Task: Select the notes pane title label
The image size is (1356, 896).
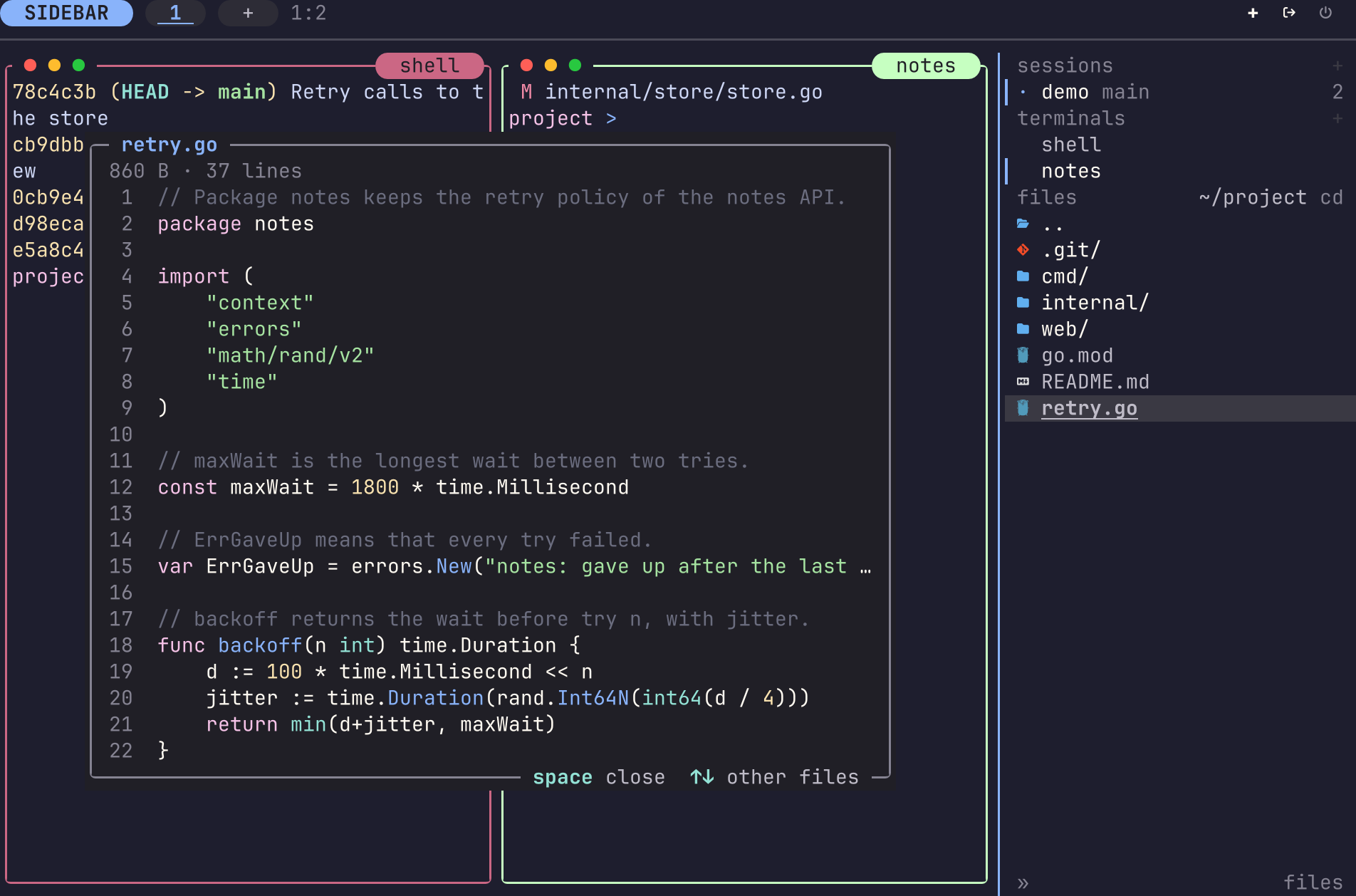Action: pos(926,66)
